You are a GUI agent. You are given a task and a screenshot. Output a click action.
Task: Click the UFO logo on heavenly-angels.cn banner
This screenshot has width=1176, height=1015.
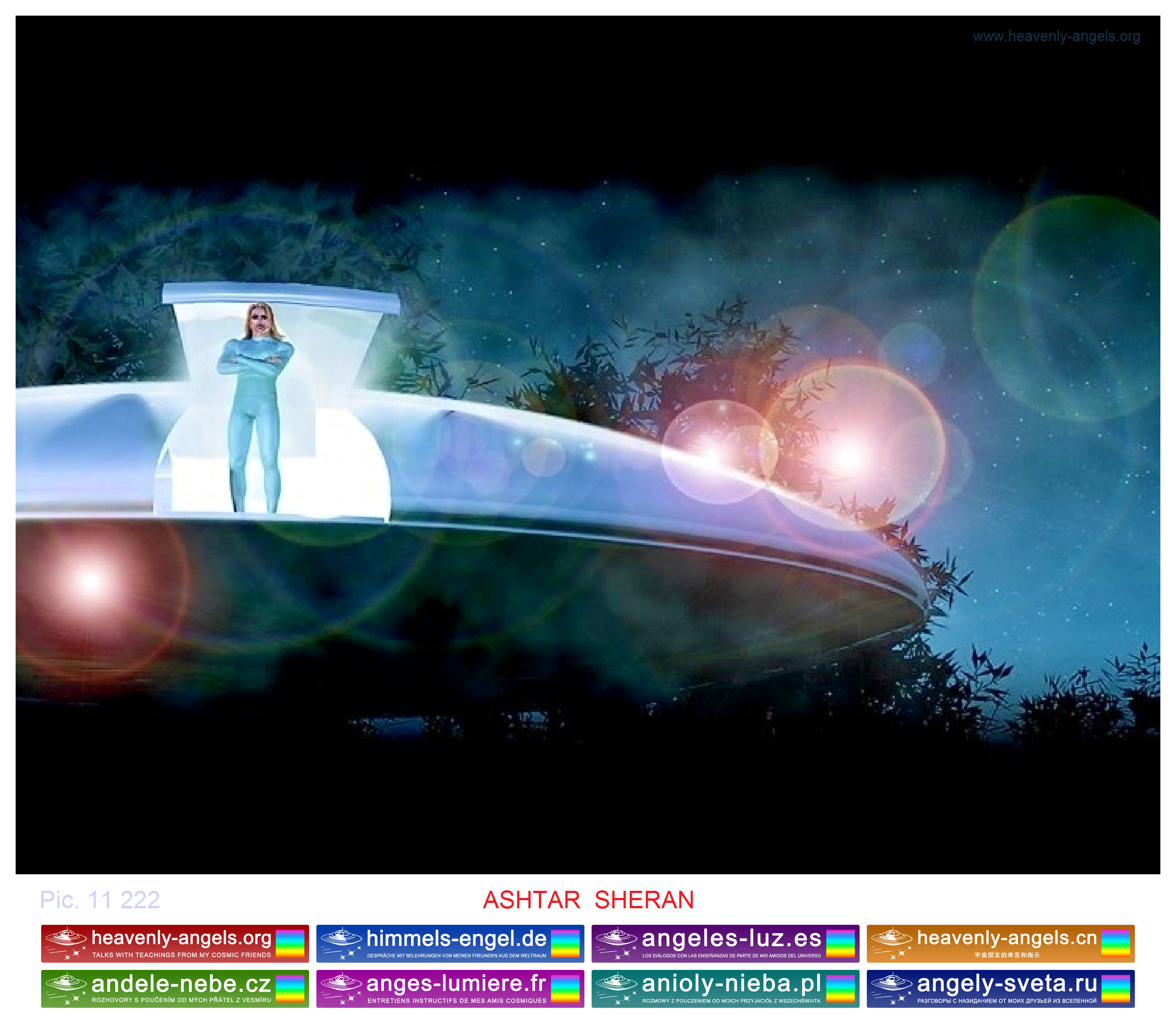(892, 938)
